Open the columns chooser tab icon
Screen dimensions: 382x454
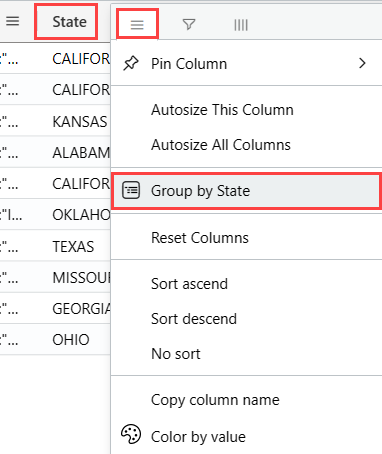(241, 25)
